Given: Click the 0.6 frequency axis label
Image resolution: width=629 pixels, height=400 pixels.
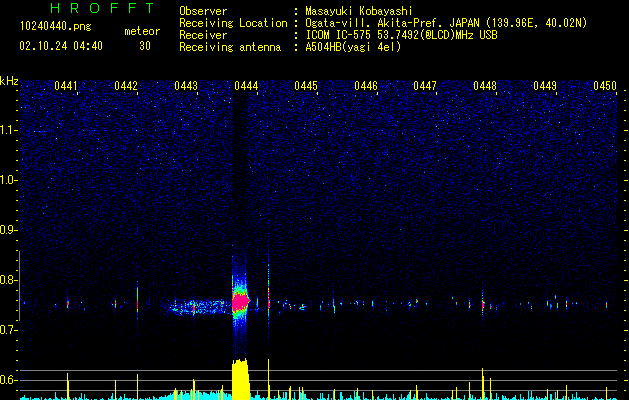Looking at the screenshot, I should point(9,380).
